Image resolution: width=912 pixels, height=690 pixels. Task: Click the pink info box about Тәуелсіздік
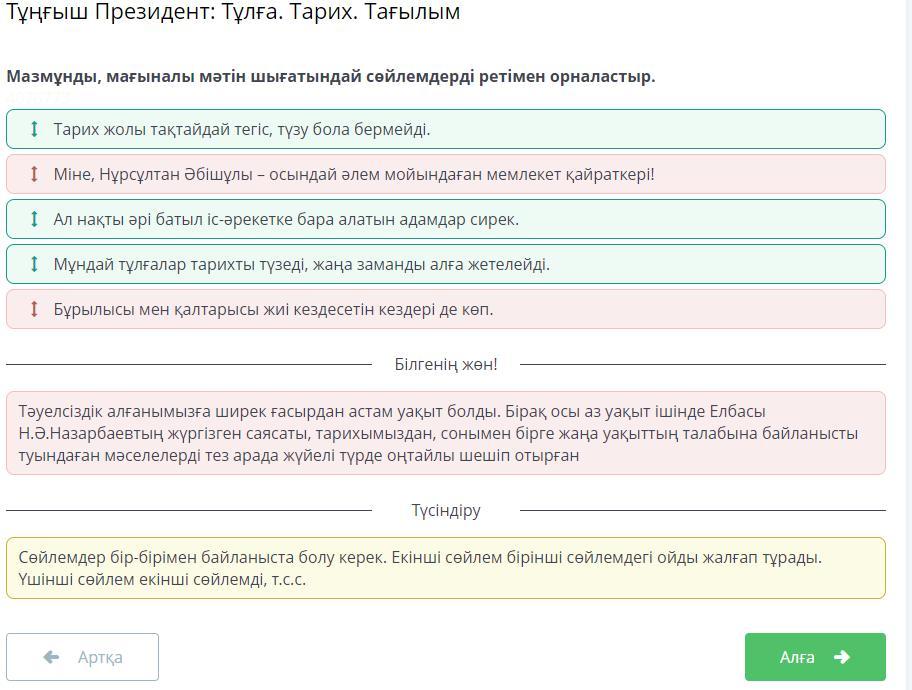(x=445, y=433)
